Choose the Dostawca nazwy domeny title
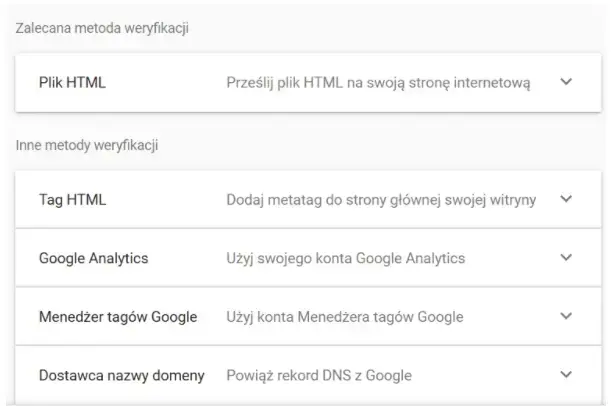 coord(121,376)
